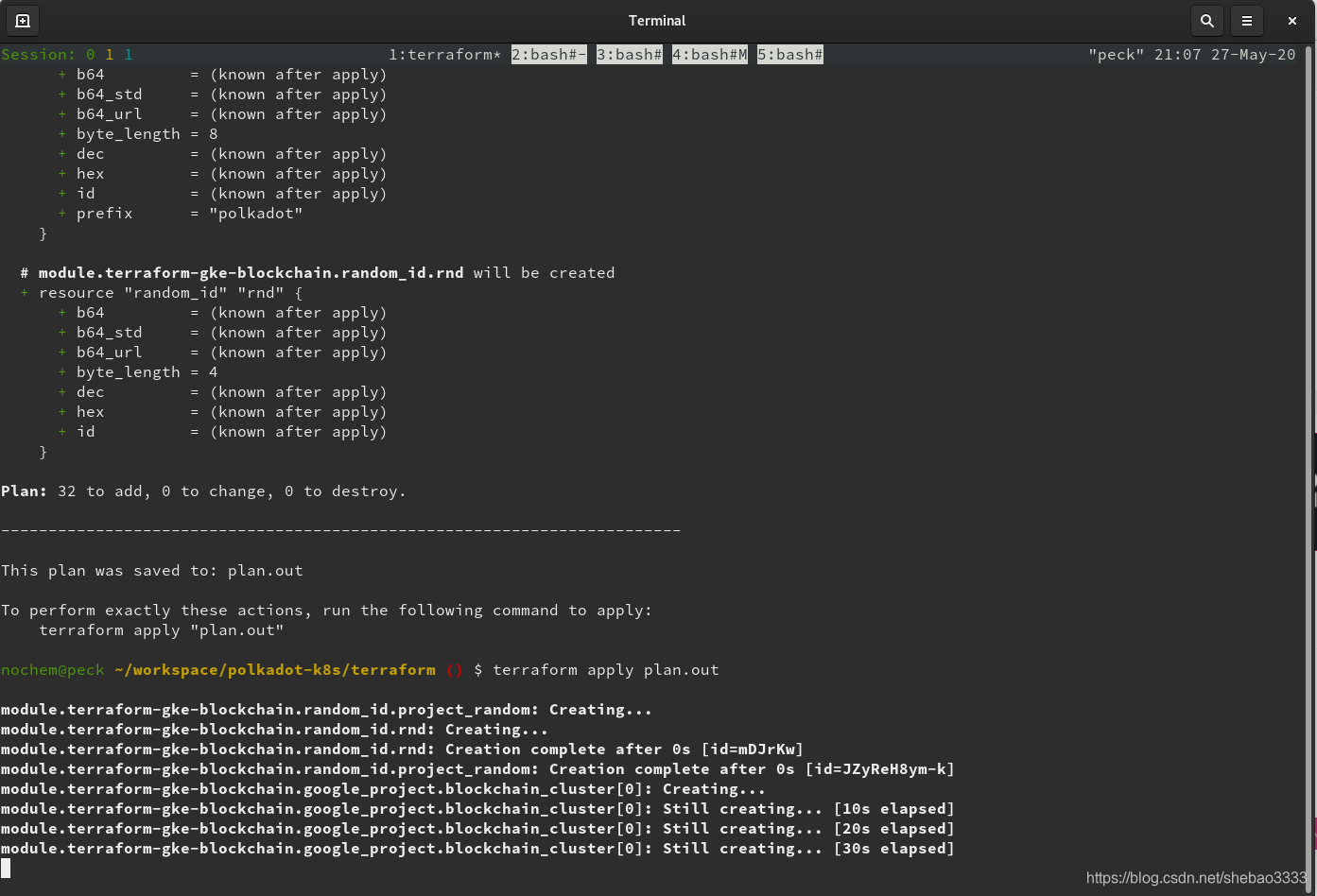Switch to tmux window 2:bash
The width and height of the screenshot is (1317, 896).
pos(549,55)
